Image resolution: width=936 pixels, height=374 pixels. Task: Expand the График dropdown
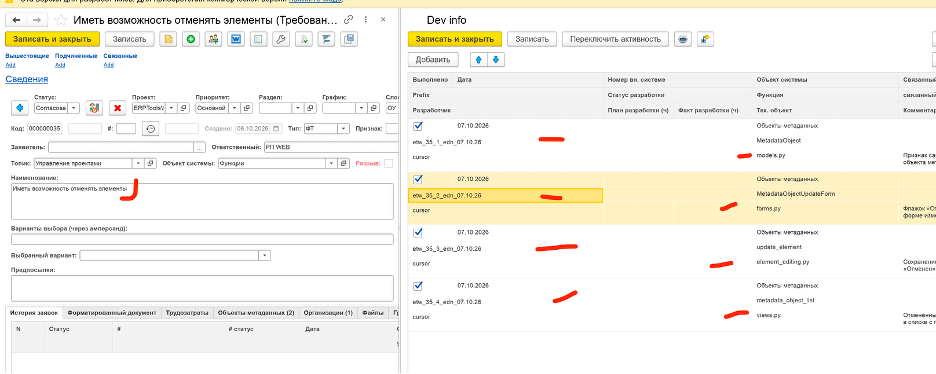coord(361,108)
